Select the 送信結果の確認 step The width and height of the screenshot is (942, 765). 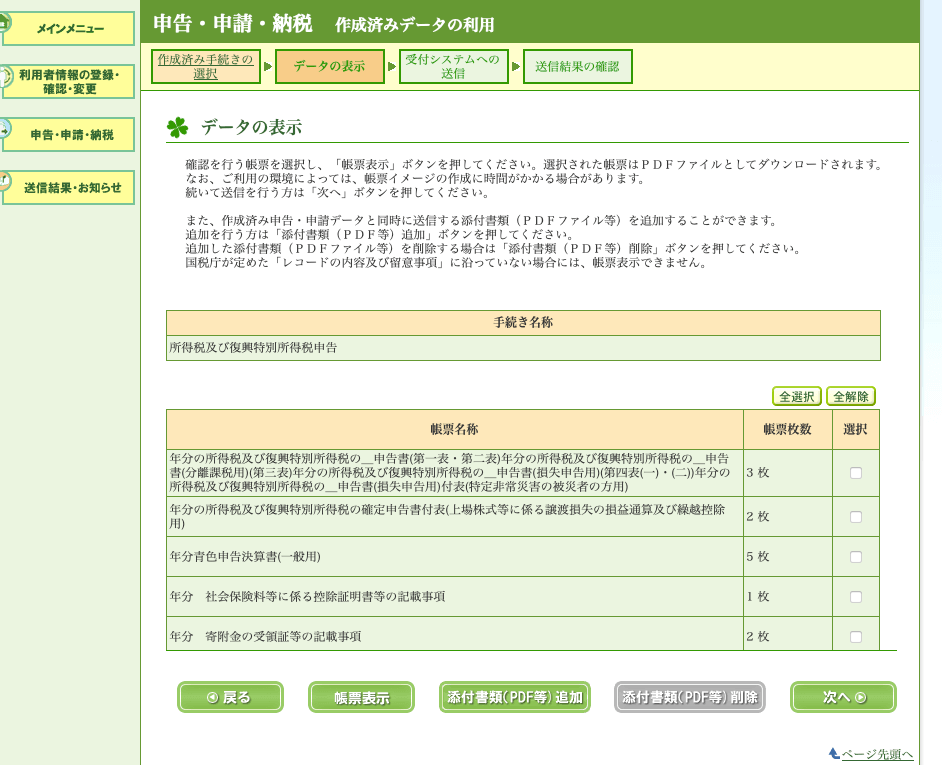tap(577, 66)
